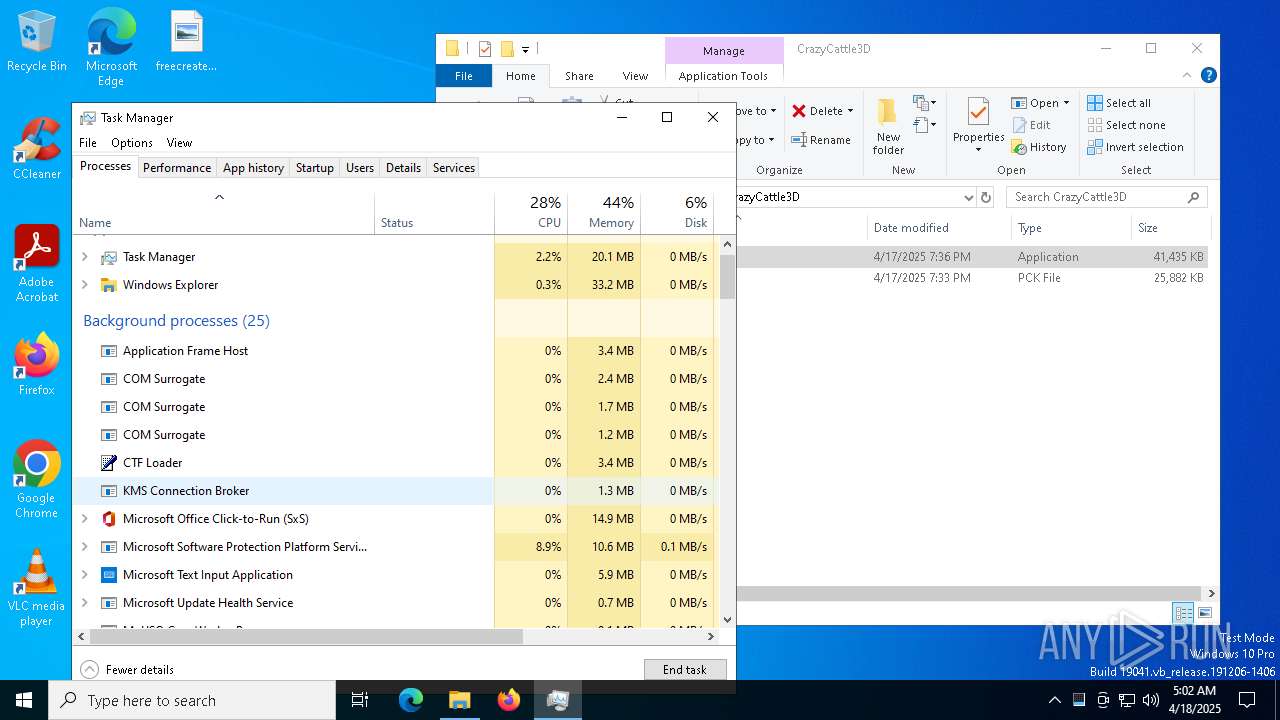Click the End task button
The width and height of the screenshot is (1280, 720).
[x=685, y=670]
